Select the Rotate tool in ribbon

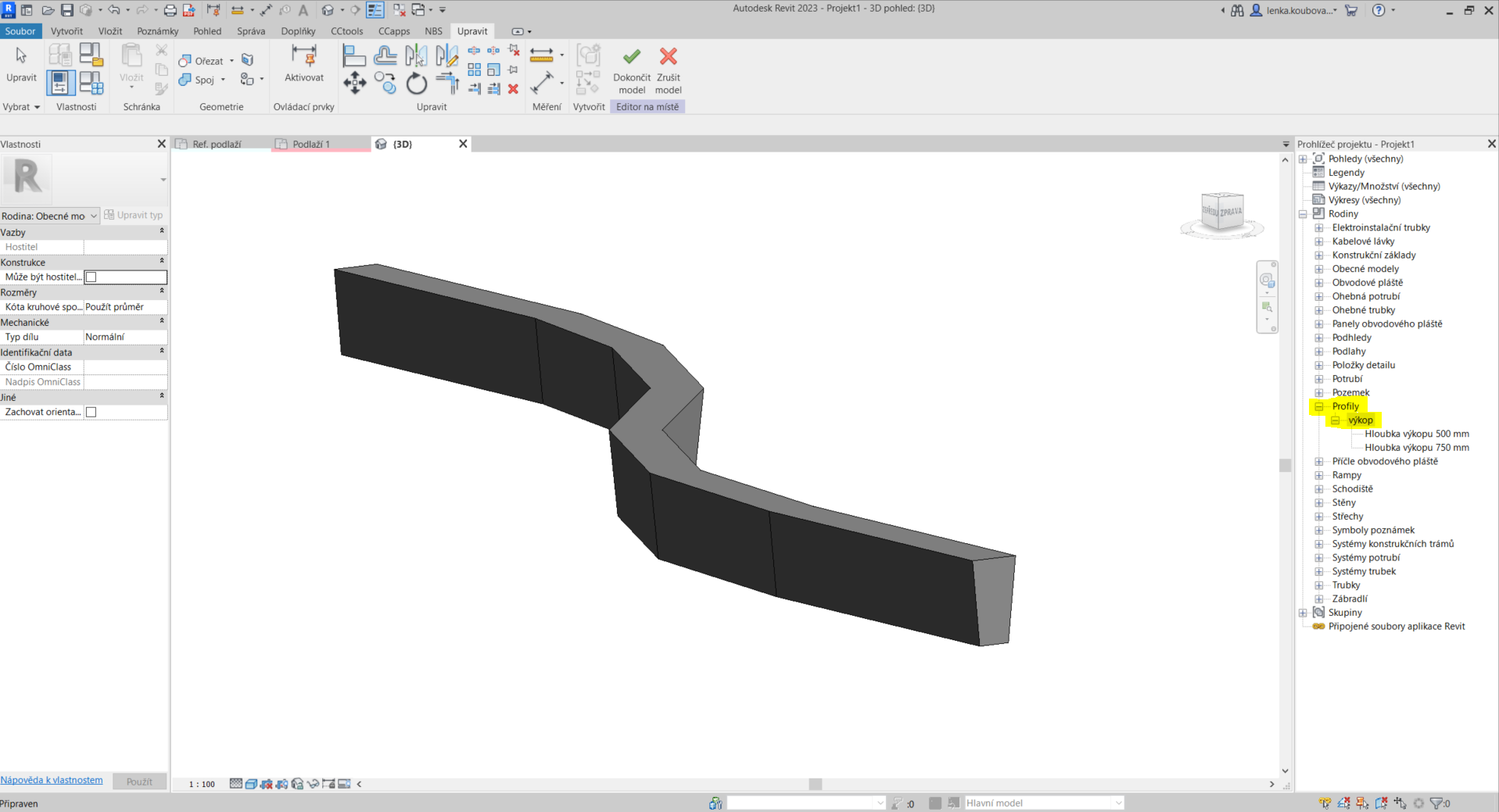point(416,83)
